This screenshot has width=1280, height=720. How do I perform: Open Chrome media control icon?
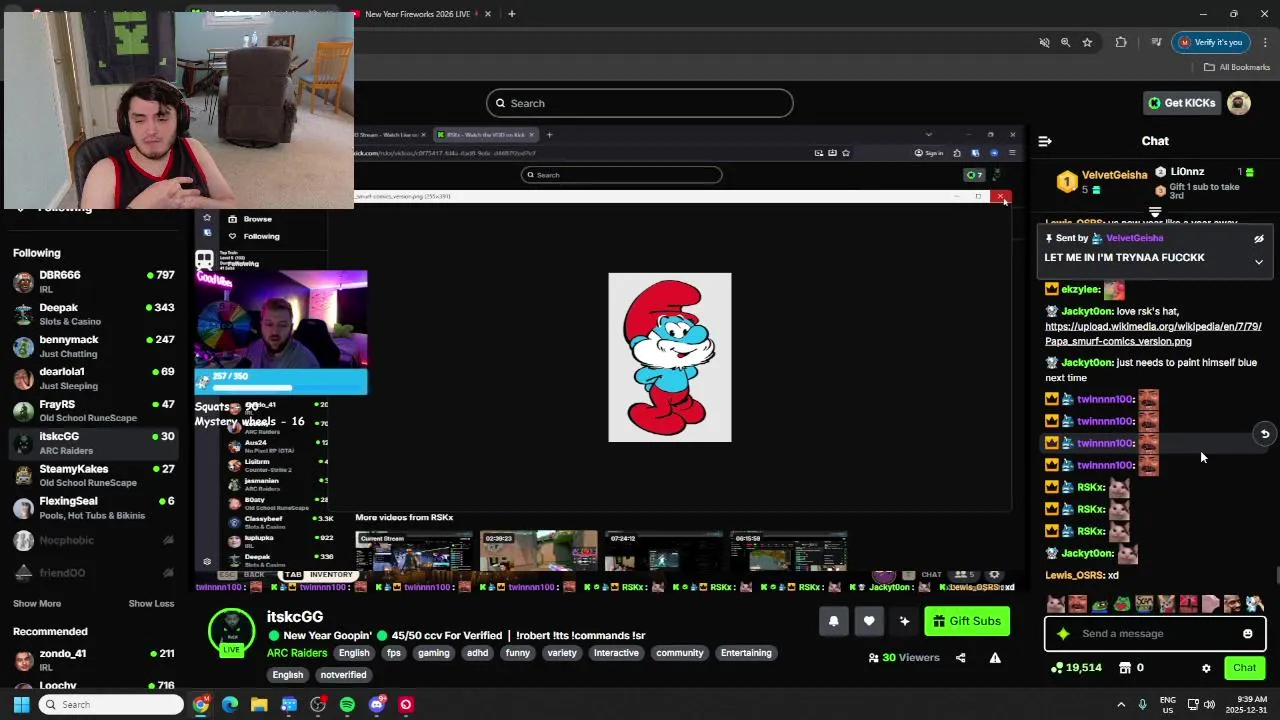[x=1156, y=42]
